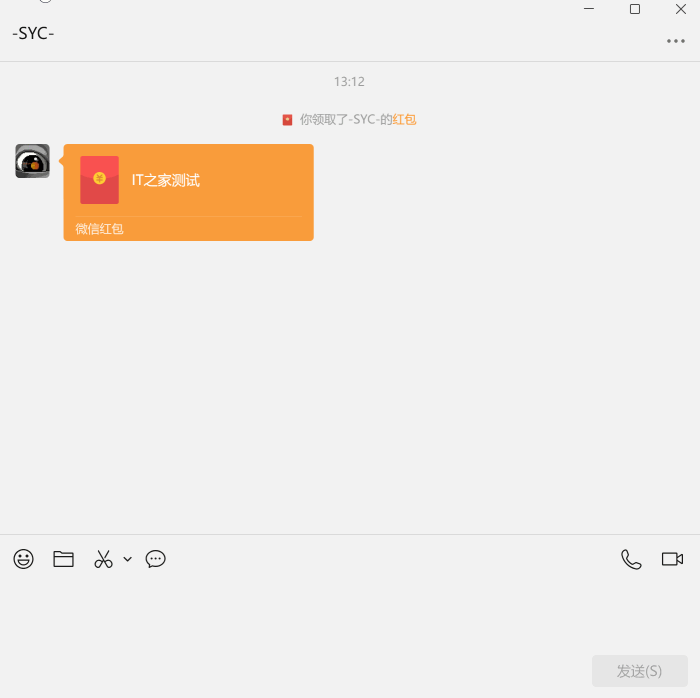Click the red envelope icon in message
This screenshot has height=698, width=700.
click(100, 180)
